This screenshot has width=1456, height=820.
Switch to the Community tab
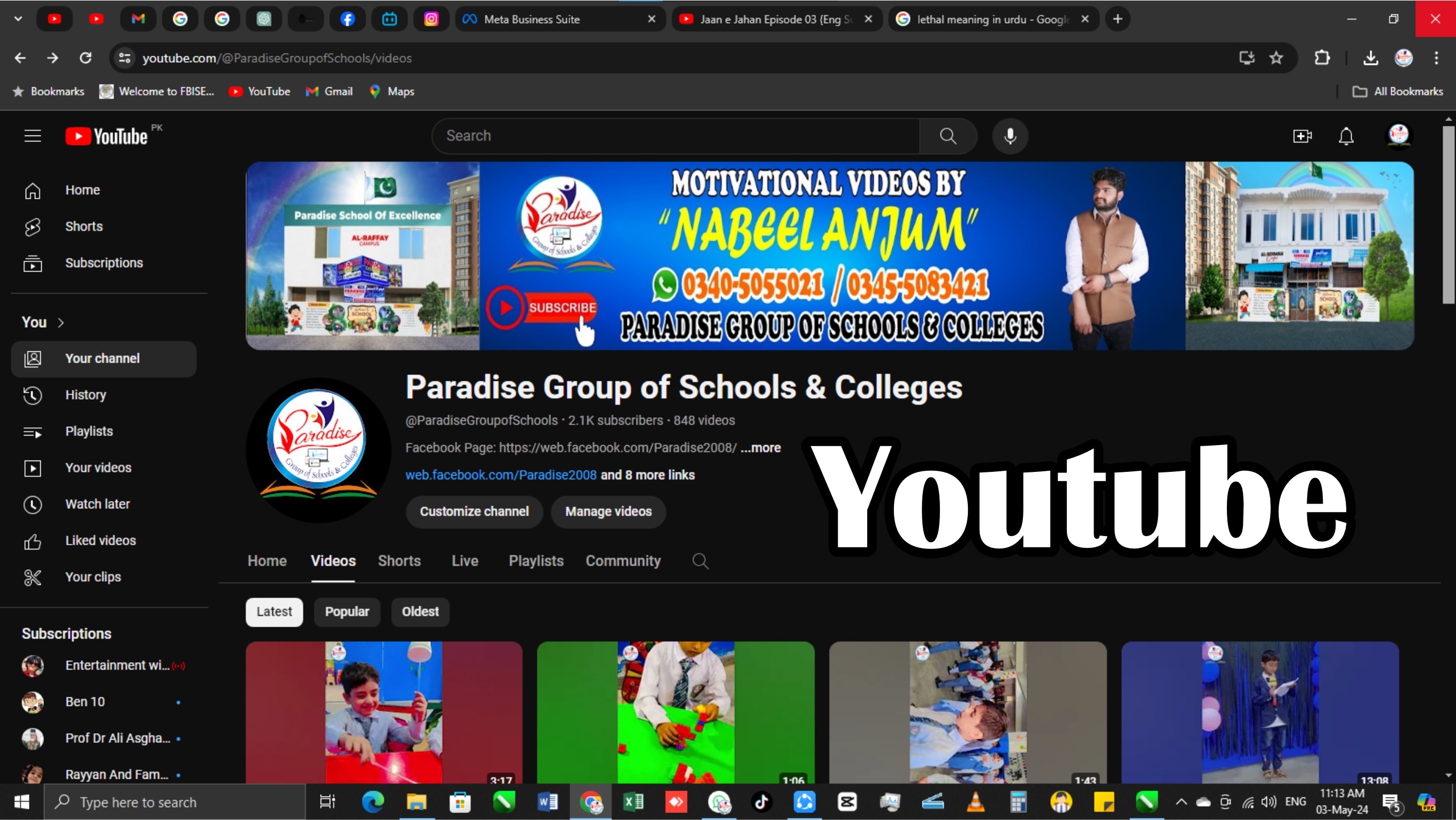[623, 560]
